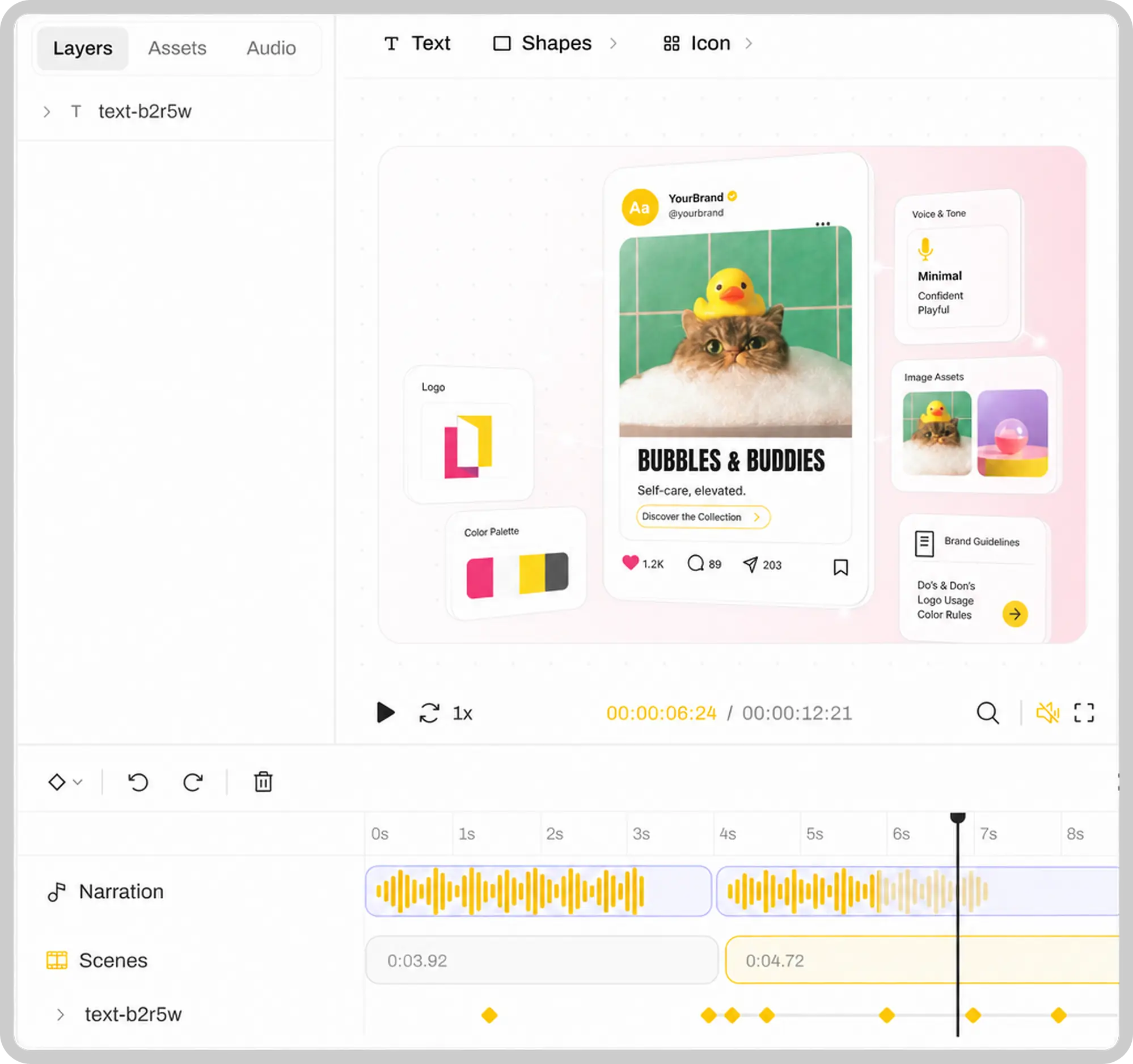Viewport: 1133px width, 1064px height.
Task: Click the heart like icon in preview
Action: pyautogui.click(x=630, y=563)
